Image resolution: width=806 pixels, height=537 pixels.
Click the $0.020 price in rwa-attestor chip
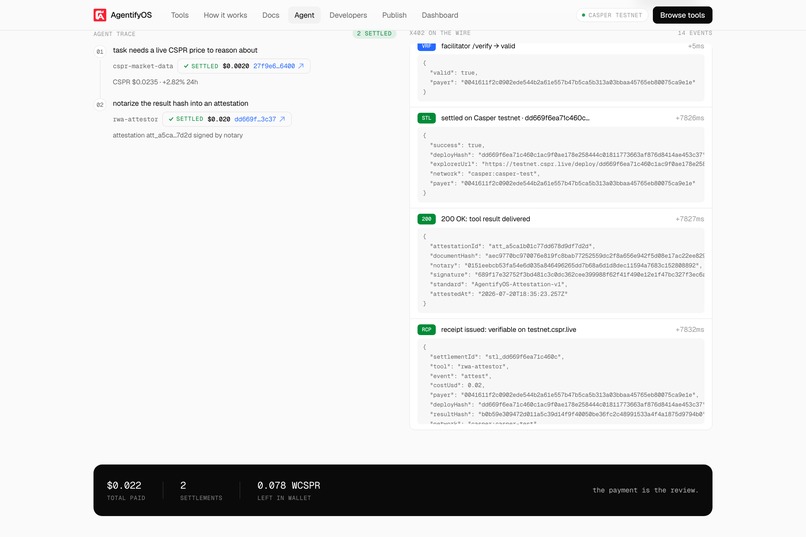[x=218, y=119]
